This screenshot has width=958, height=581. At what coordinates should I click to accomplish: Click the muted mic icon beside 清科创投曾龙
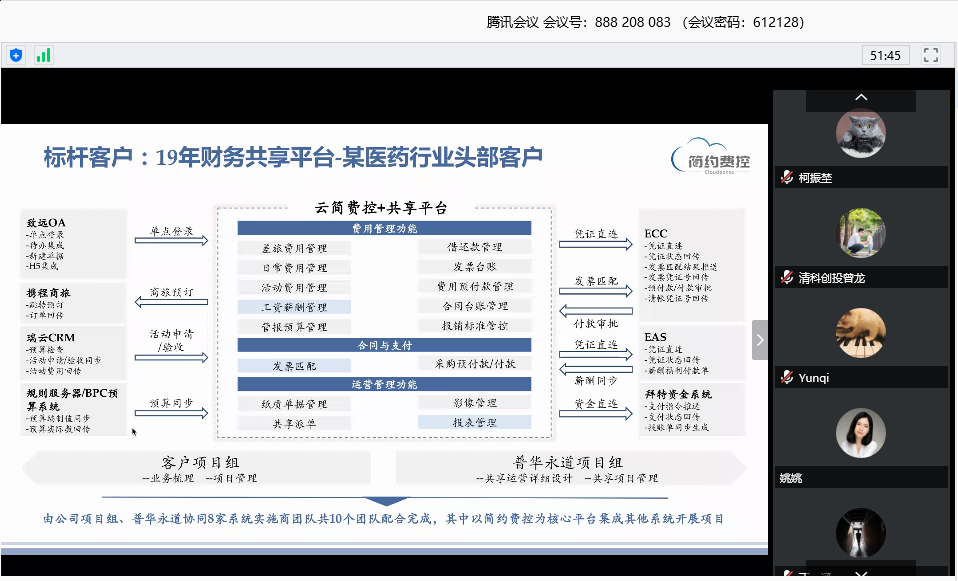(788, 278)
